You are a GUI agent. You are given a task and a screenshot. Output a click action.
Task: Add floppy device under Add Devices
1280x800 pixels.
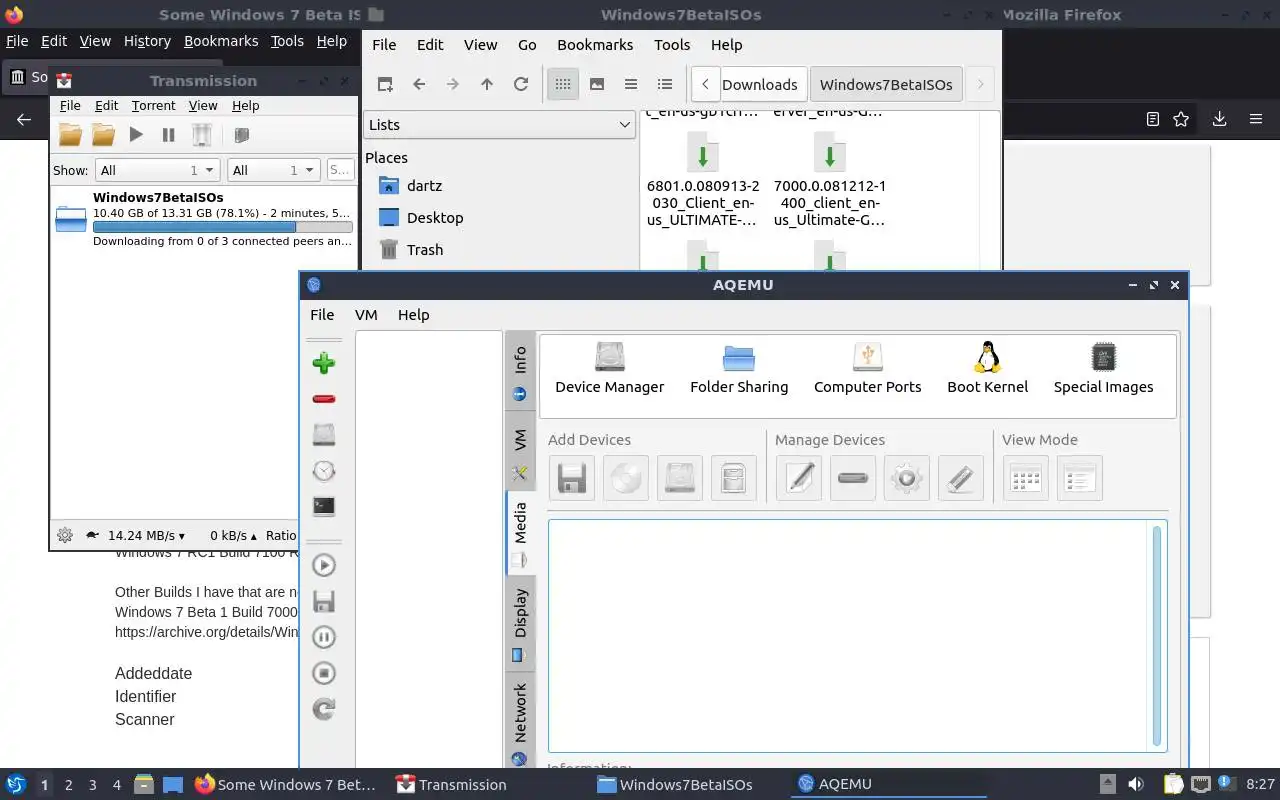point(572,478)
